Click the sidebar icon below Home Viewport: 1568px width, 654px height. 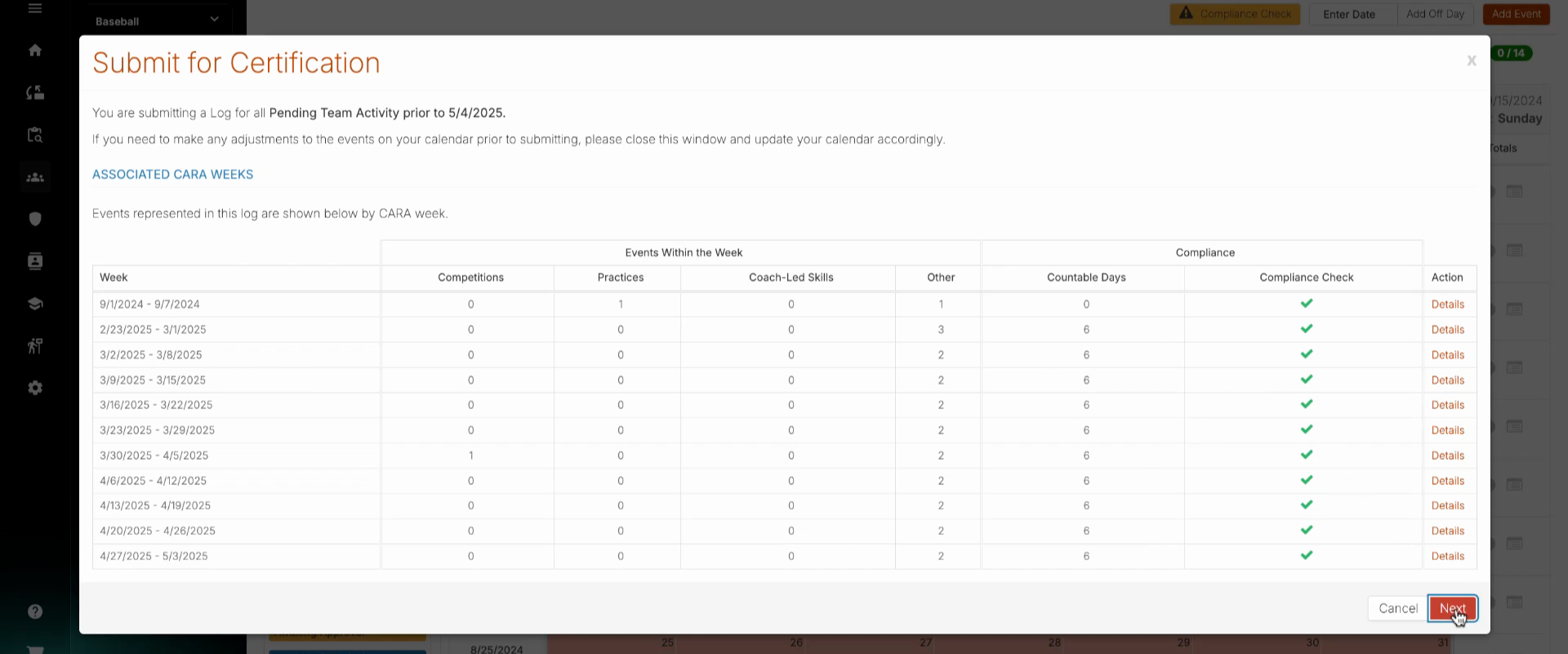point(35,93)
